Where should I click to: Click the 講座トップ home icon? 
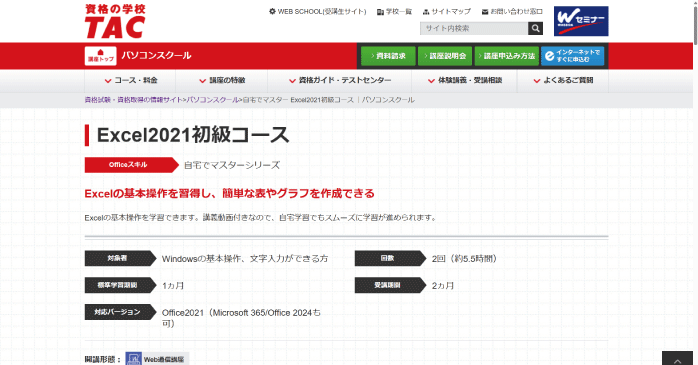point(101,56)
